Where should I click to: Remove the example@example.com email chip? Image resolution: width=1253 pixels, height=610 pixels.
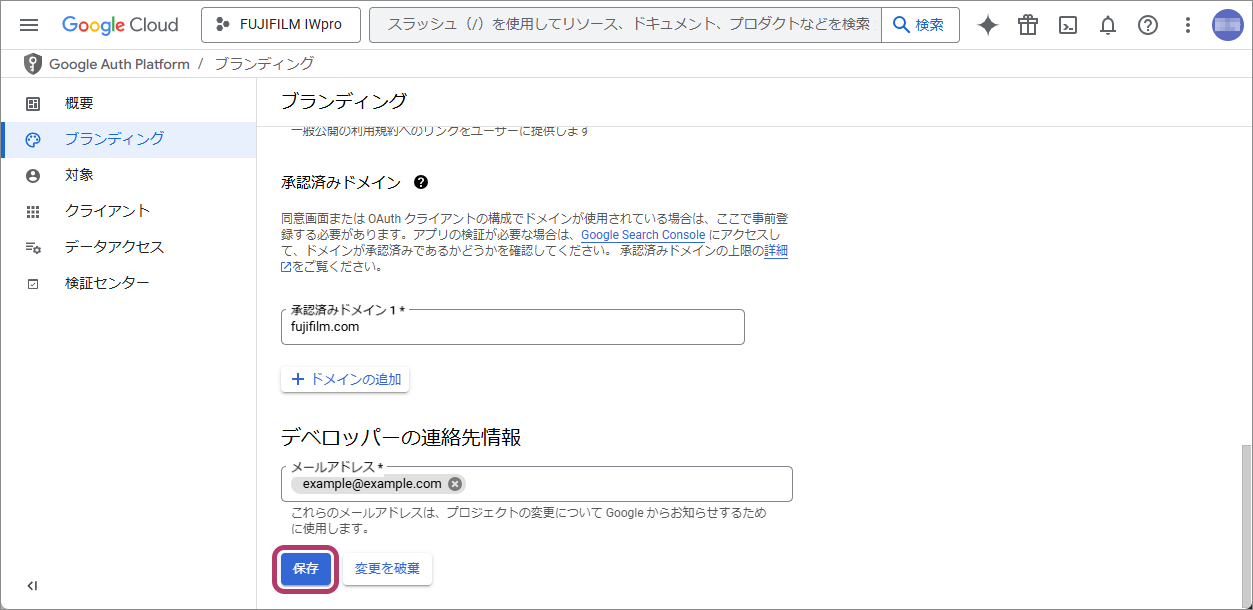coord(455,484)
